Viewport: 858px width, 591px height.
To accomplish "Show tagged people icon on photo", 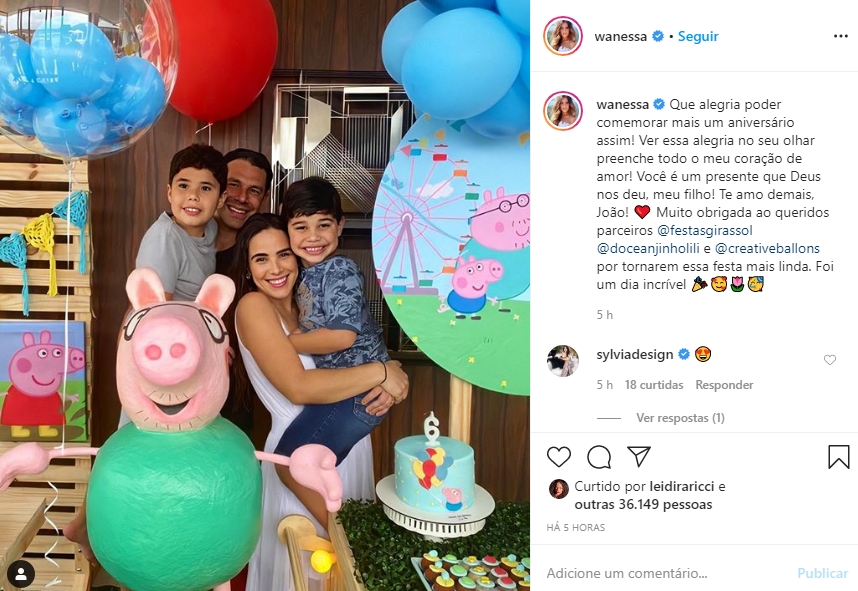I will coord(21,574).
